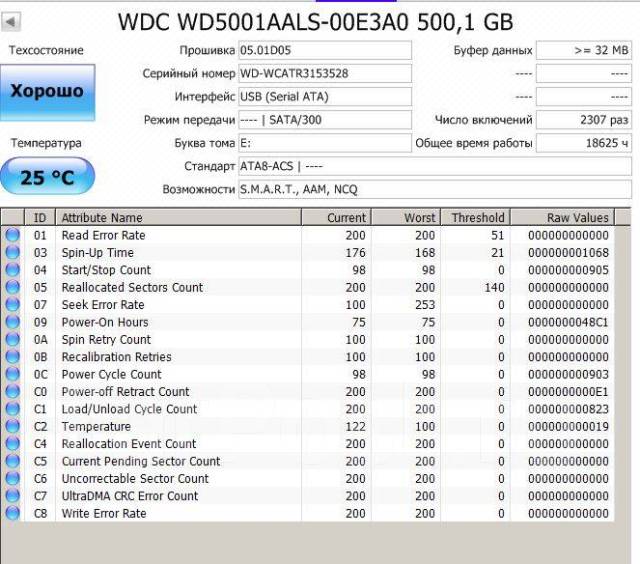Screen dimensions: 640x564
Task: Select the Reallocated Sectors Count attribute name
Action: pyautogui.click(x=132, y=287)
